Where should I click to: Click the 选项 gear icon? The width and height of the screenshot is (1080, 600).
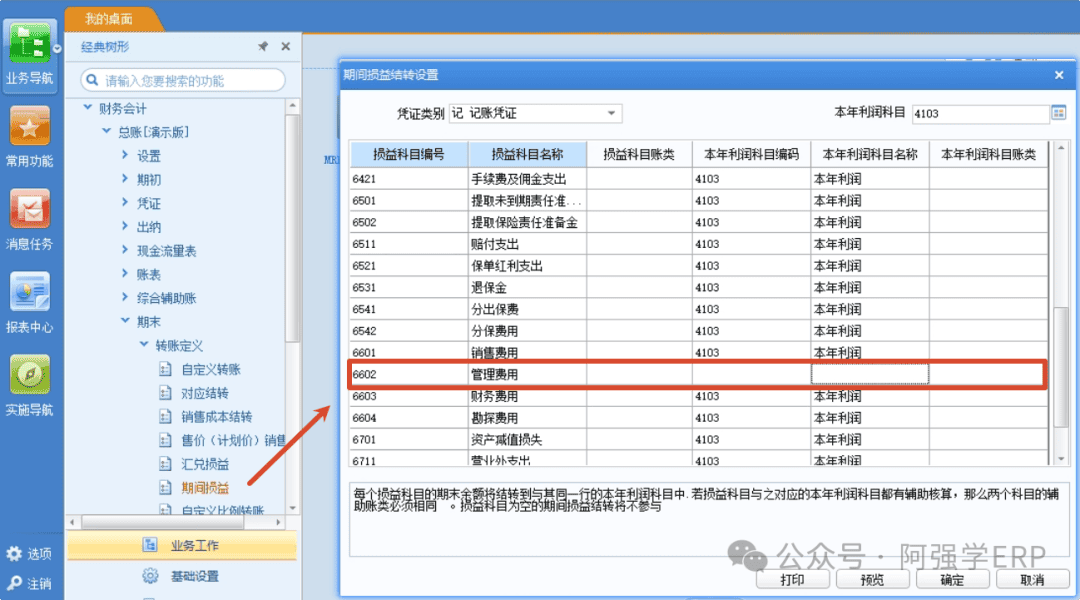(14, 553)
